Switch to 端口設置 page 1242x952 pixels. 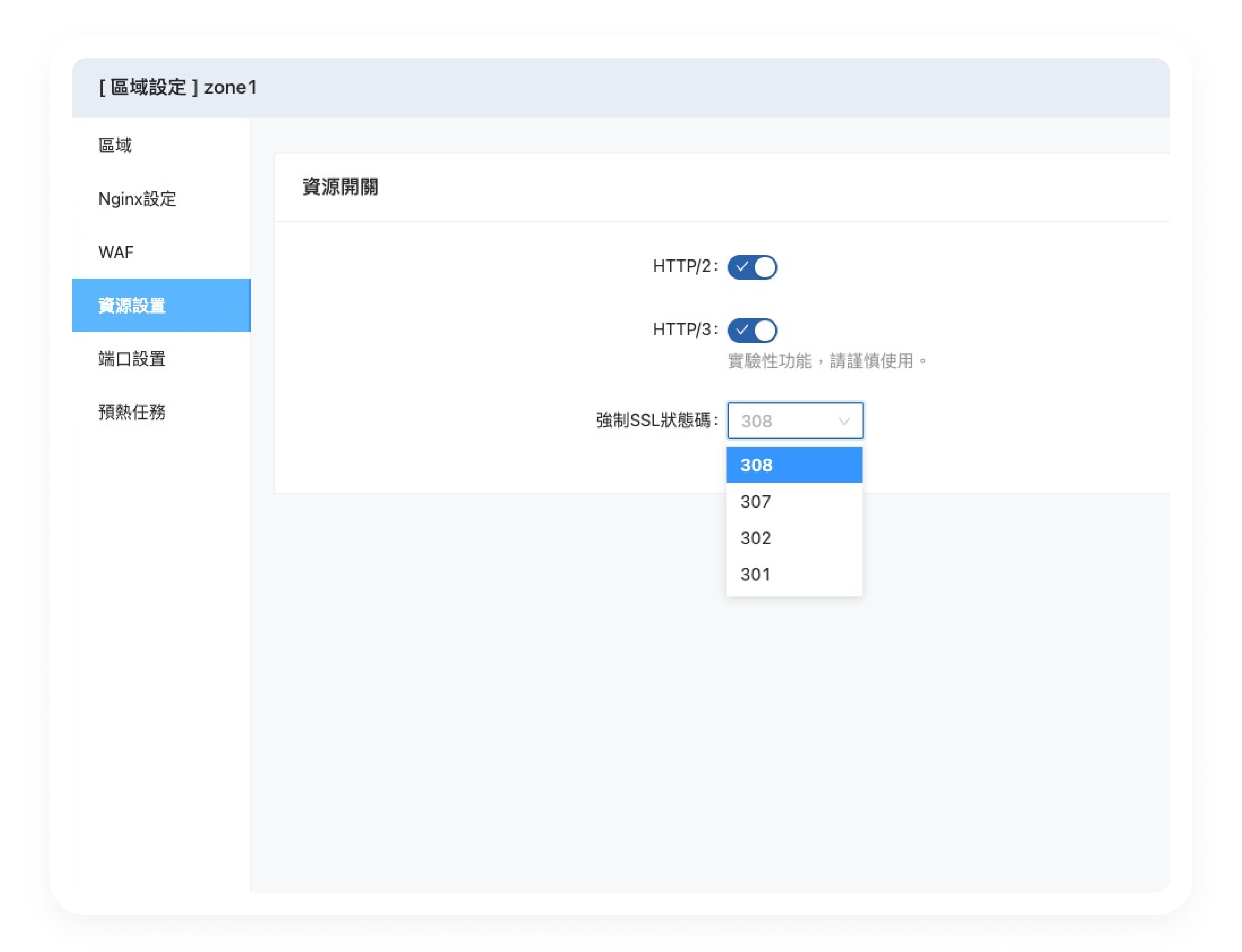[x=132, y=359]
